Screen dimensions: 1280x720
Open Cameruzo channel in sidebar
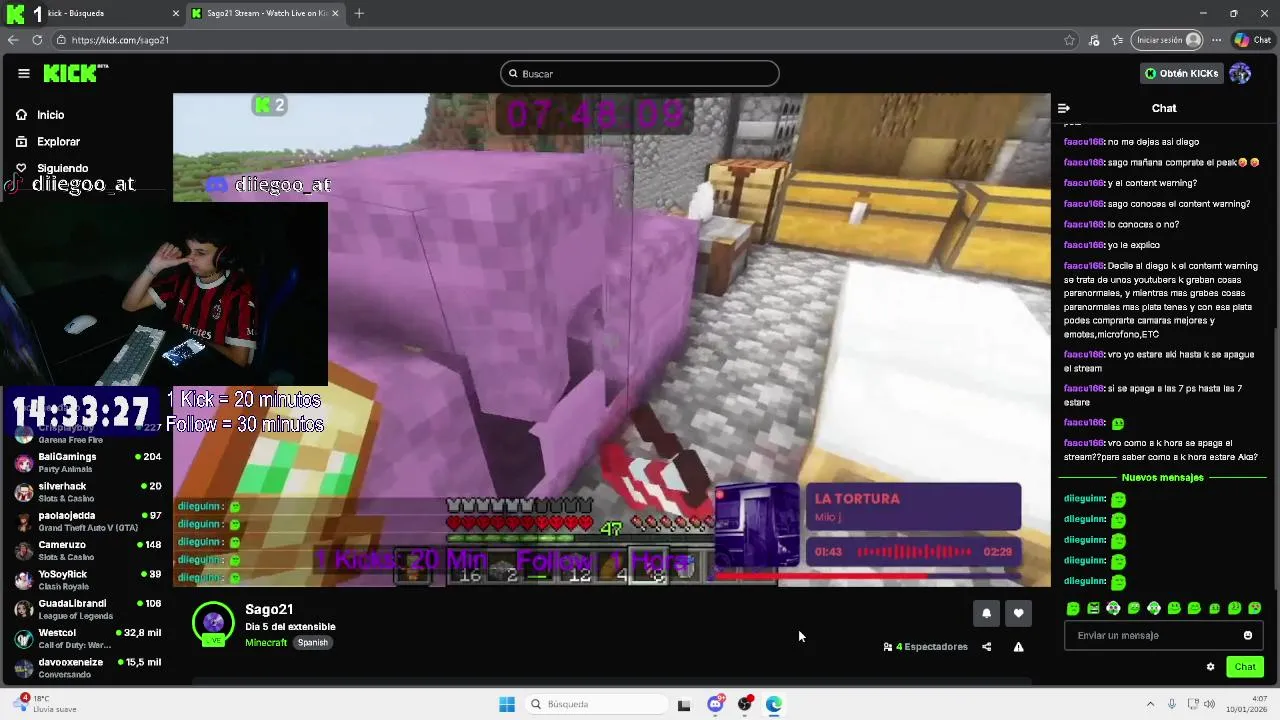[88, 551]
